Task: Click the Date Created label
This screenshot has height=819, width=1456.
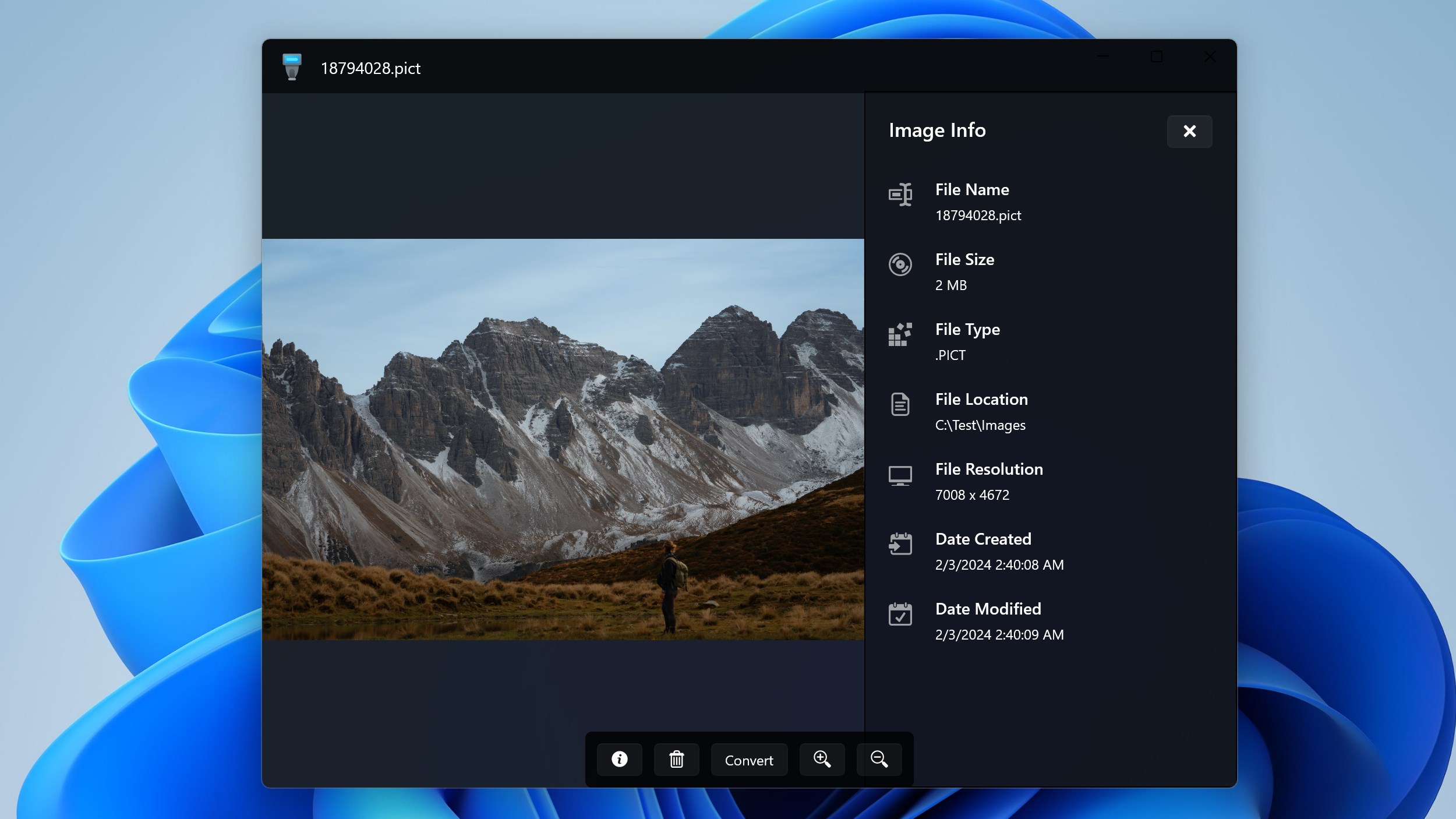Action: 983,539
